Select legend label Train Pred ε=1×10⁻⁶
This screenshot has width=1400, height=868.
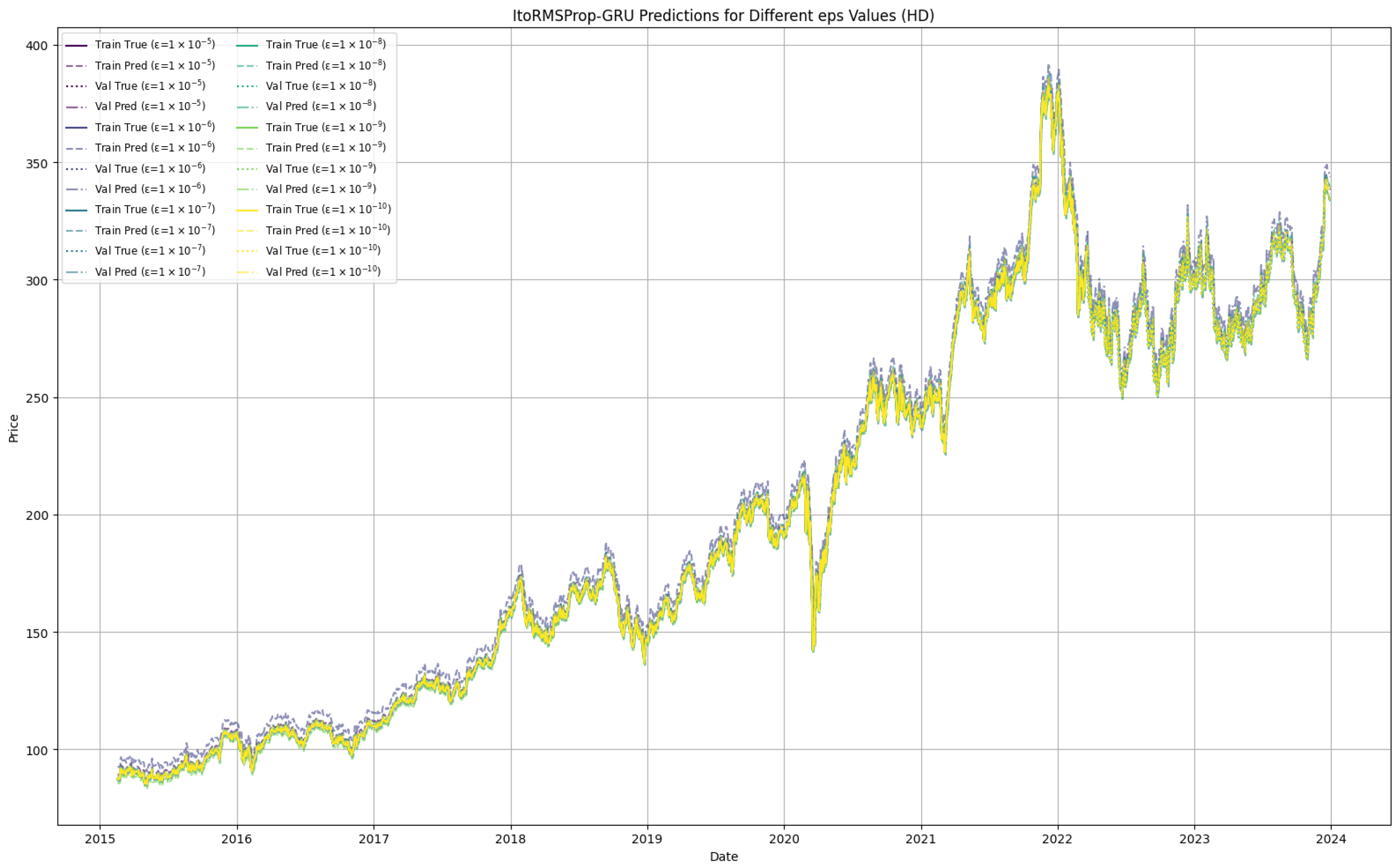point(155,148)
